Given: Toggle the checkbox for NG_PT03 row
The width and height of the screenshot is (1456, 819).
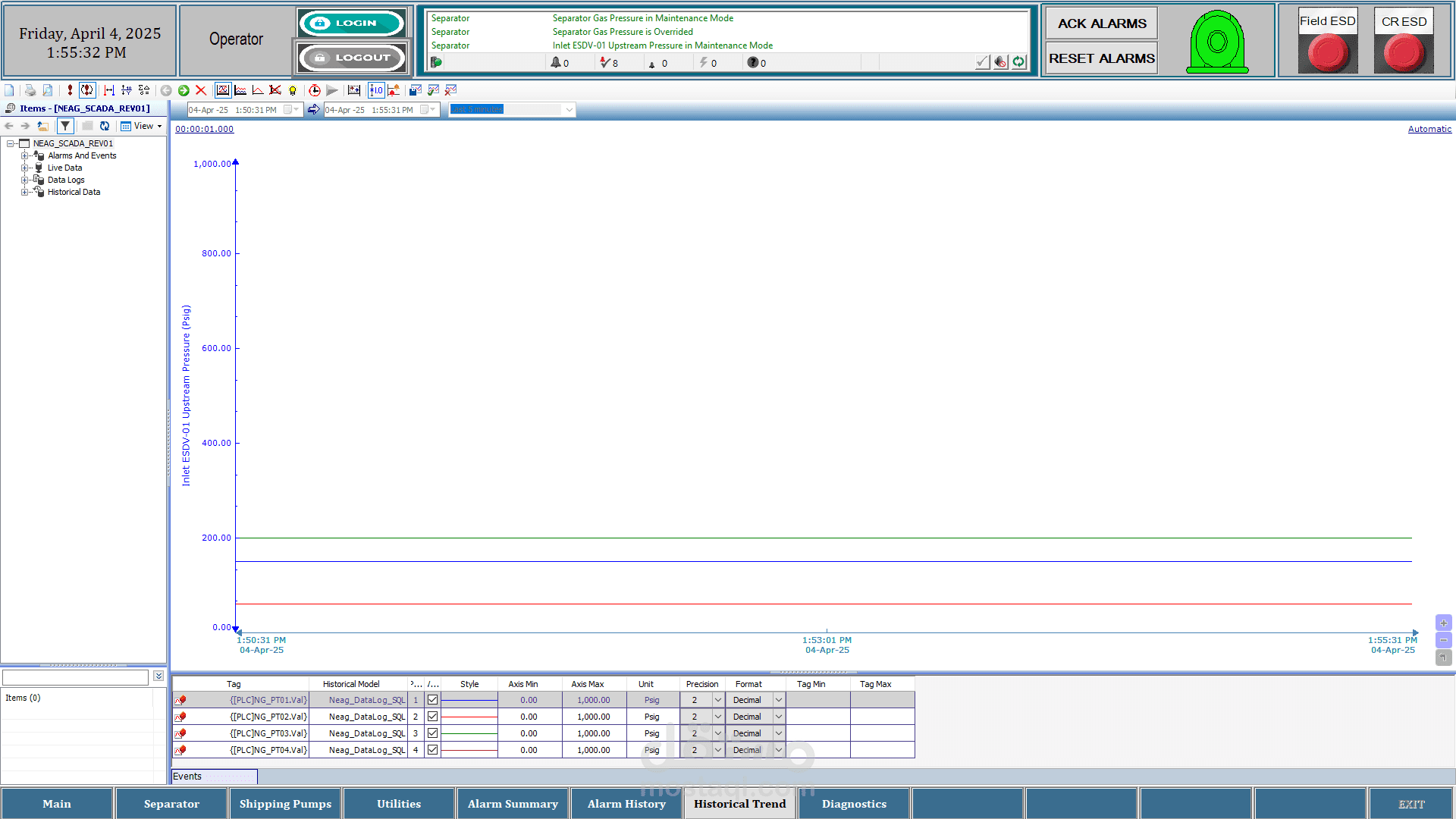Looking at the screenshot, I should coord(432,733).
